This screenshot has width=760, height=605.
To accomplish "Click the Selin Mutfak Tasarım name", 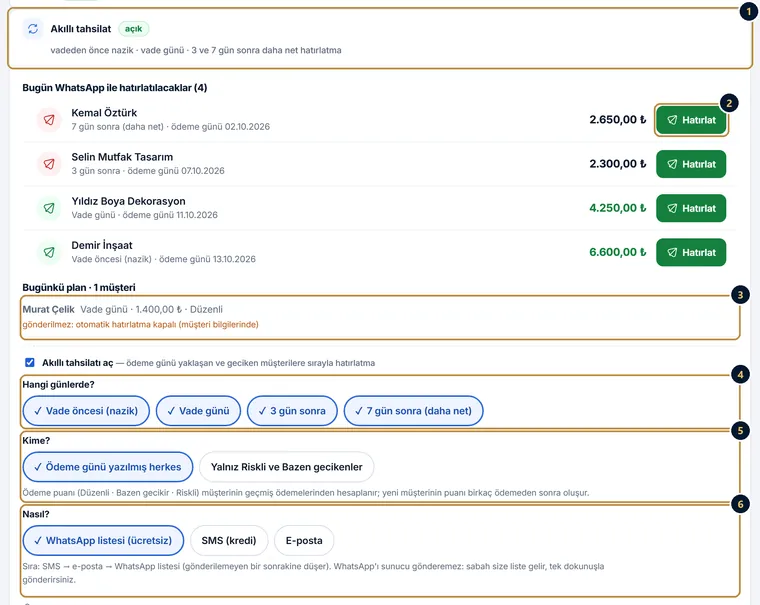I will pos(122,157).
